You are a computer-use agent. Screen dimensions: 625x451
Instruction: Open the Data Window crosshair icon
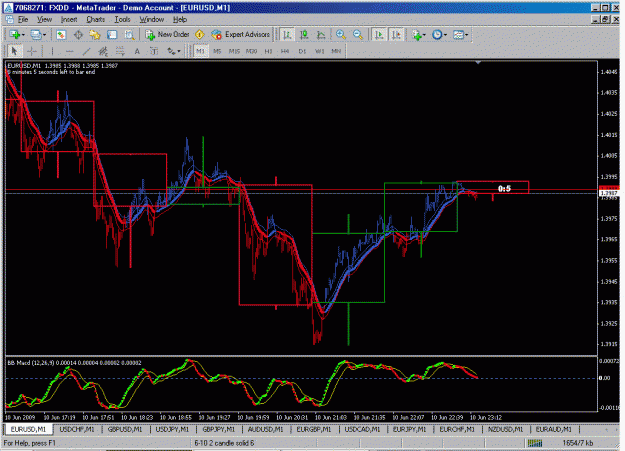(78, 35)
